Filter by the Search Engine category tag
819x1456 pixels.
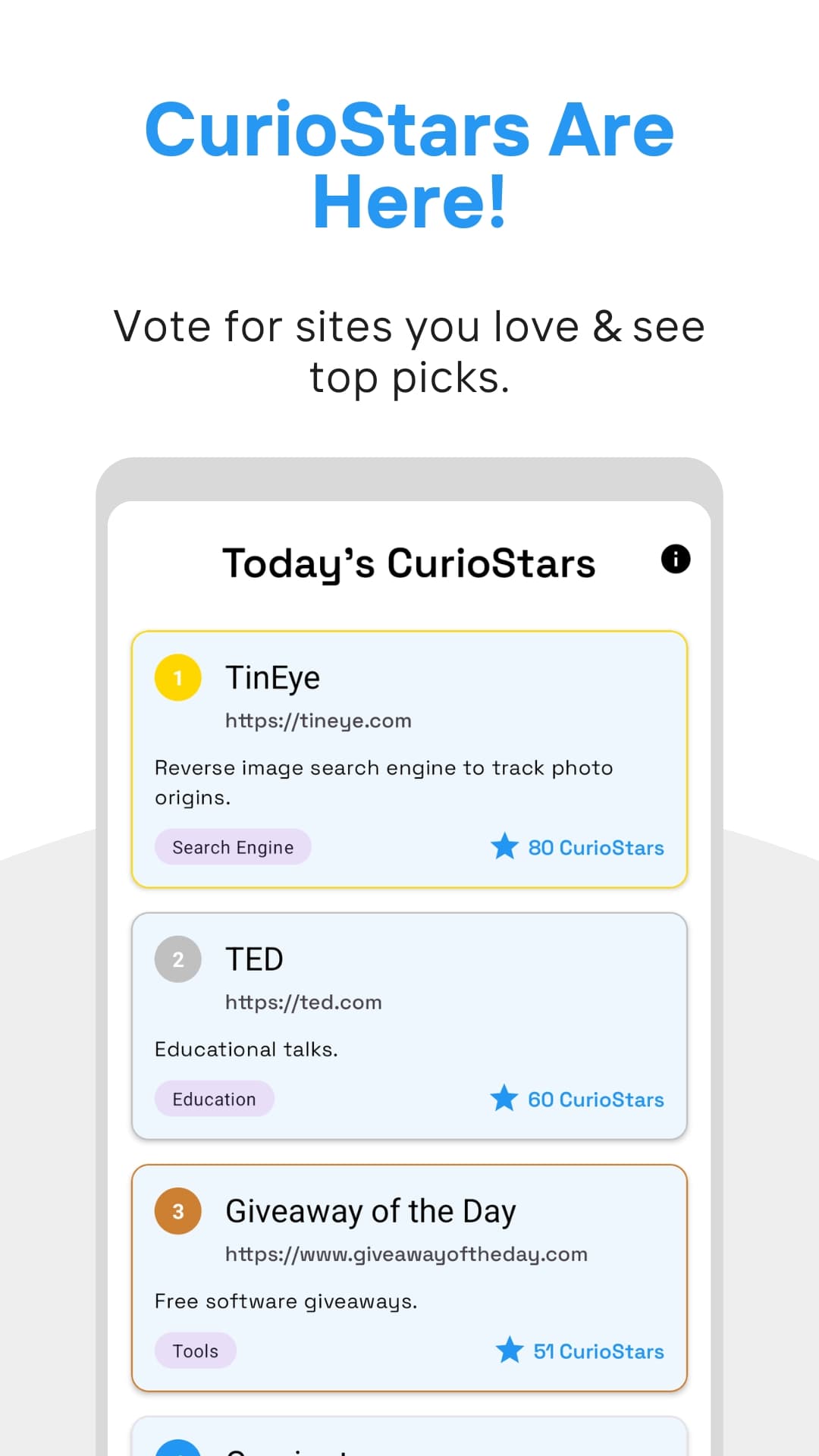coord(233,847)
